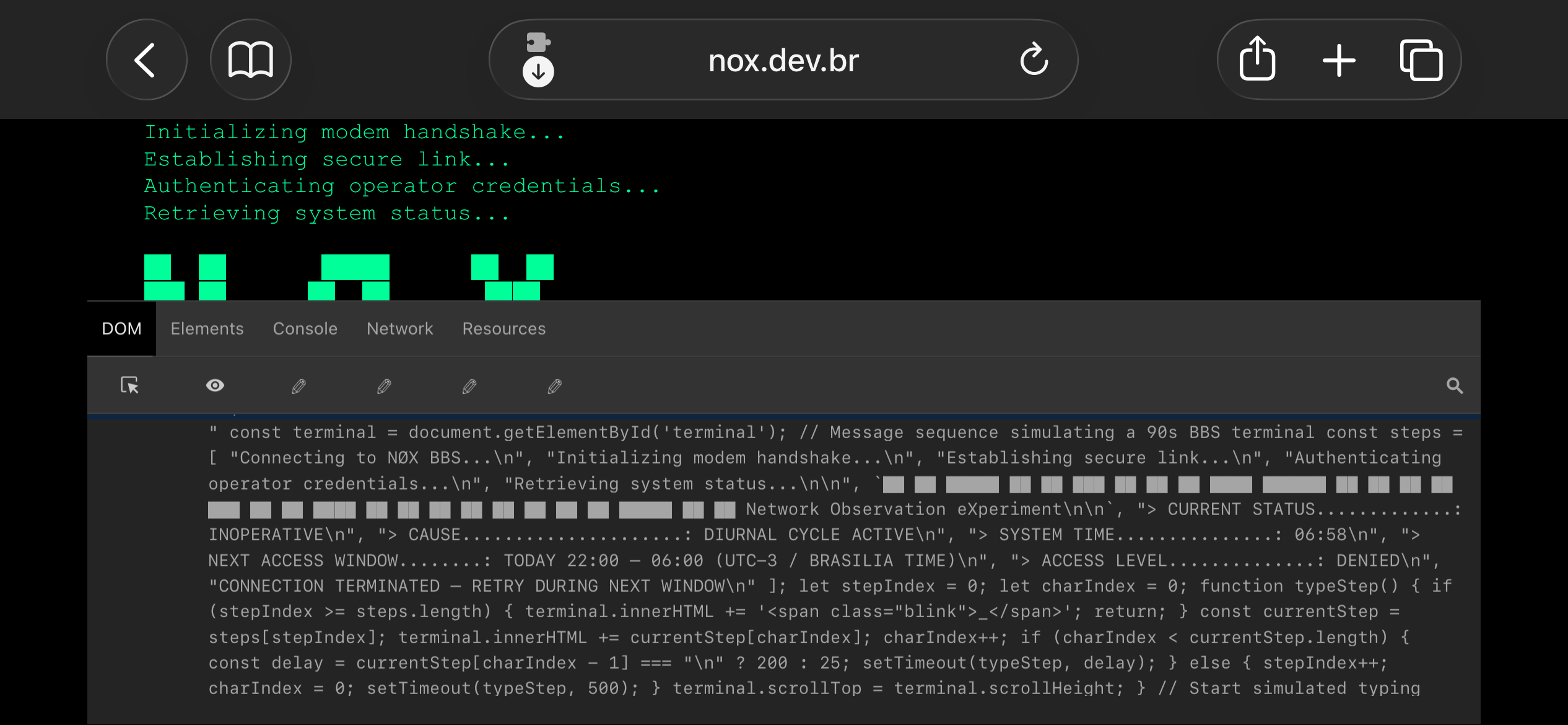The height and width of the screenshot is (725, 1568).
Task: Go back to the previous page
Action: point(146,60)
